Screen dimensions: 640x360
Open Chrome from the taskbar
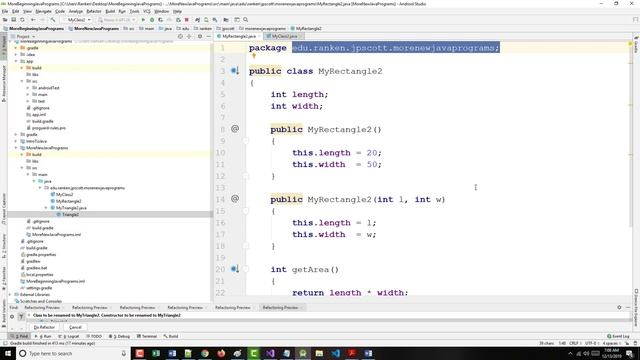pos(205,353)
